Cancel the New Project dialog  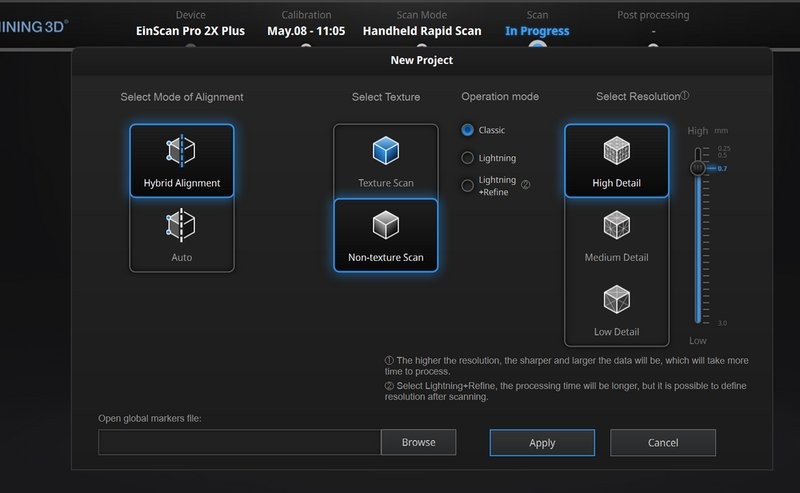pyautogui.click(x=662, y=442)
